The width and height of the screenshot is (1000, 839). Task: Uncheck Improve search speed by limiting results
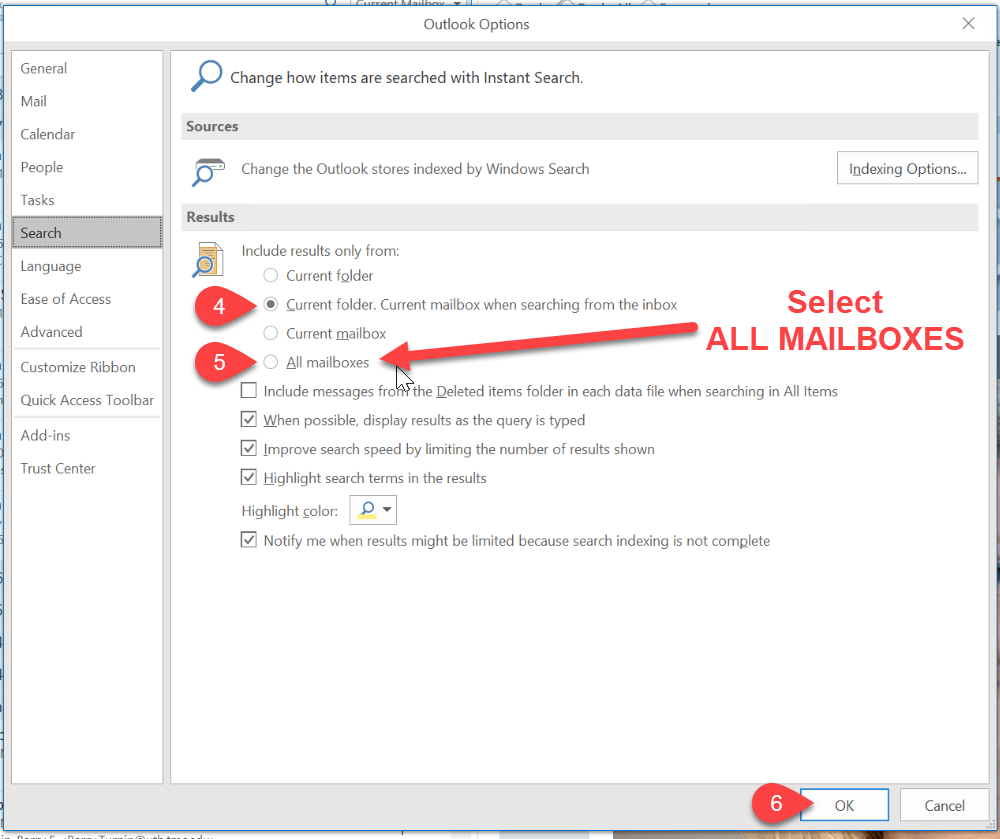[248, 449]
